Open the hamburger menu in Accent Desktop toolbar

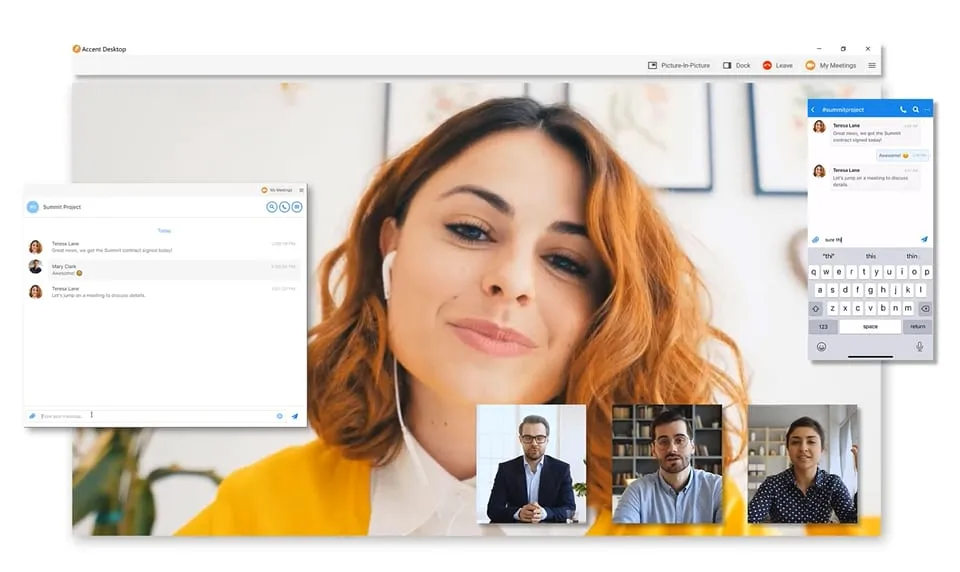pyautogui.click(x=872, y=66)
